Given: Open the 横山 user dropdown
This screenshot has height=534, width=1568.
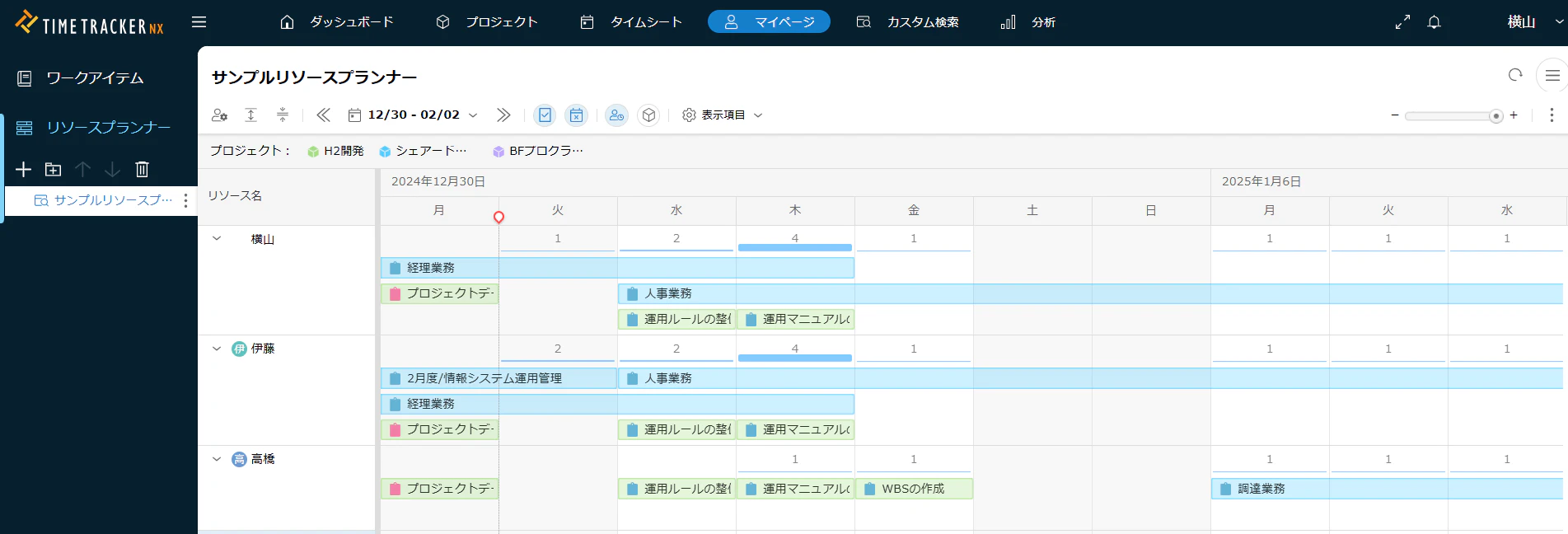Looking at the screenshot, I should (1535, 22).
